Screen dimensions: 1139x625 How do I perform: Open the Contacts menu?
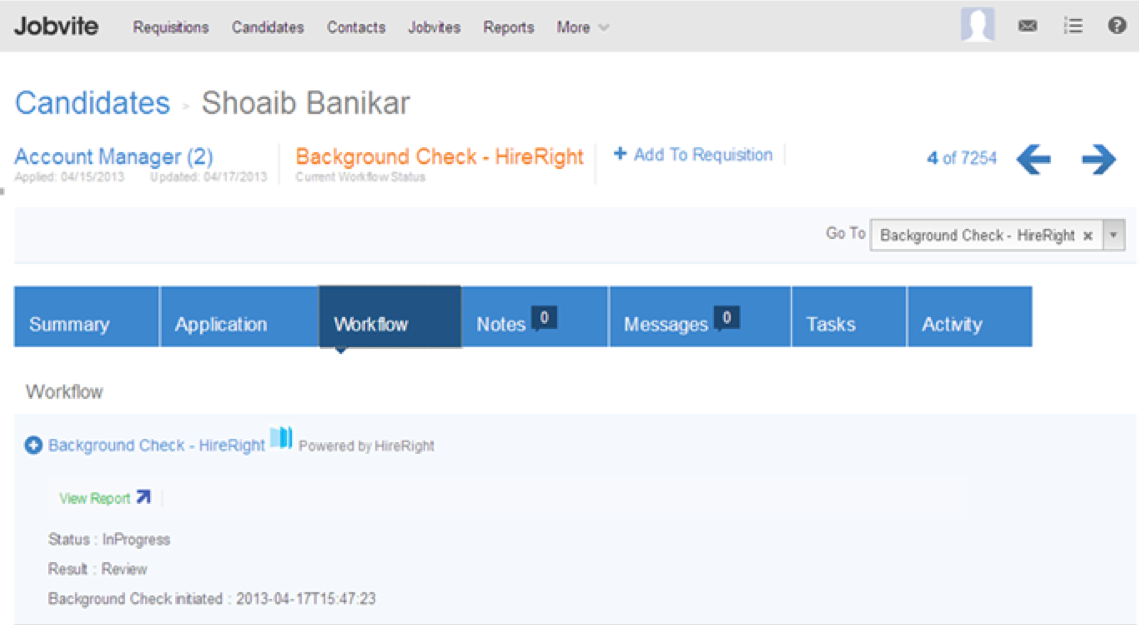(x=356, y=28)
